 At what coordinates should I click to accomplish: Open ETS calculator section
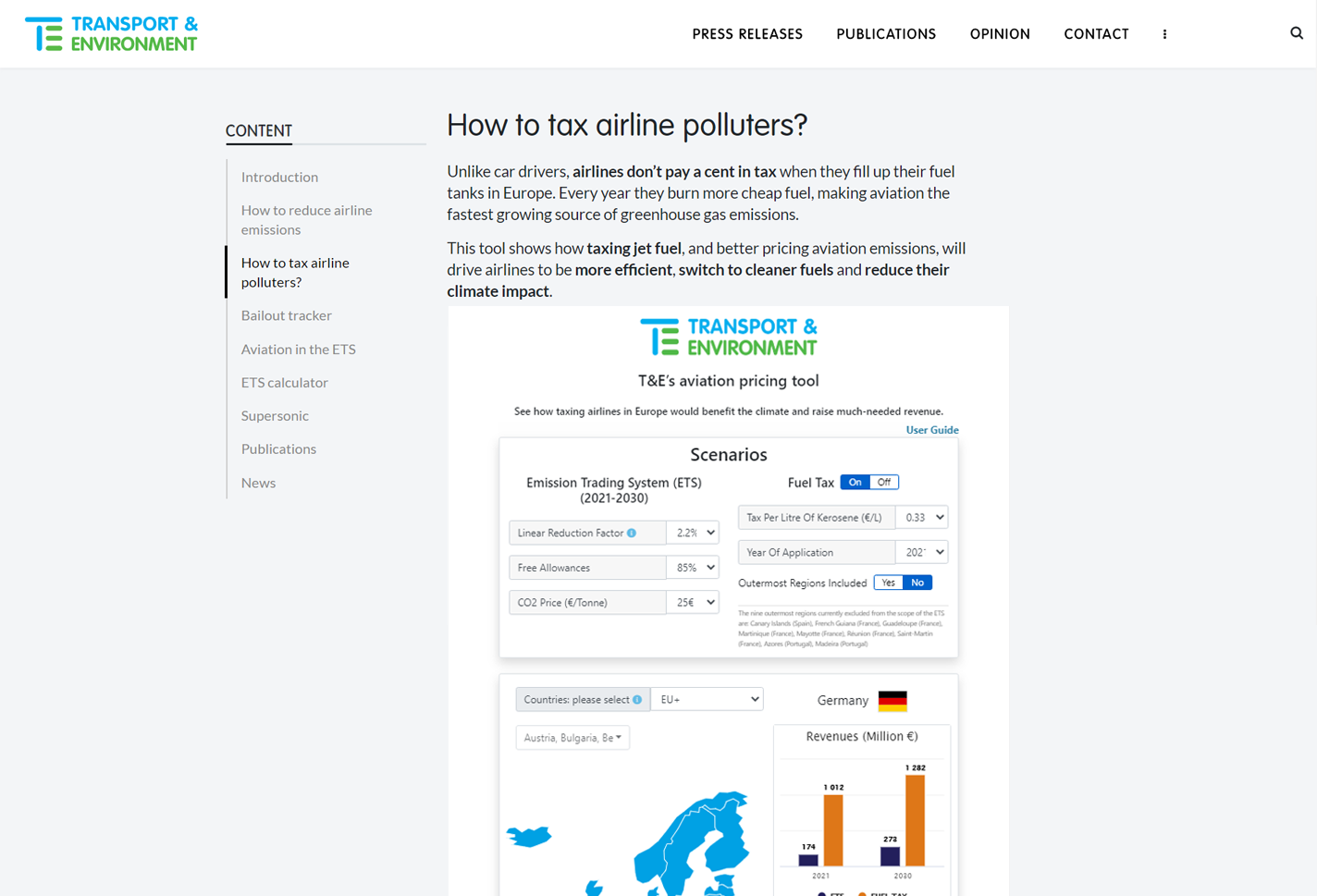pyautogui.click(x=284, y=382)
